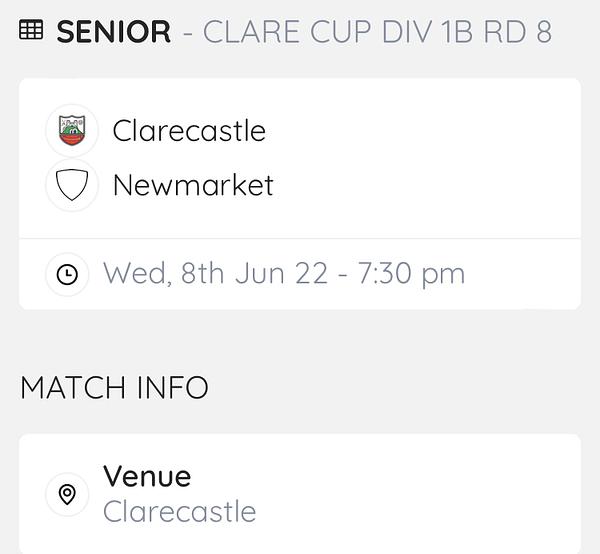Tap the blank Newmarket shield crest
600x554 pixels.
coord(72,185)
